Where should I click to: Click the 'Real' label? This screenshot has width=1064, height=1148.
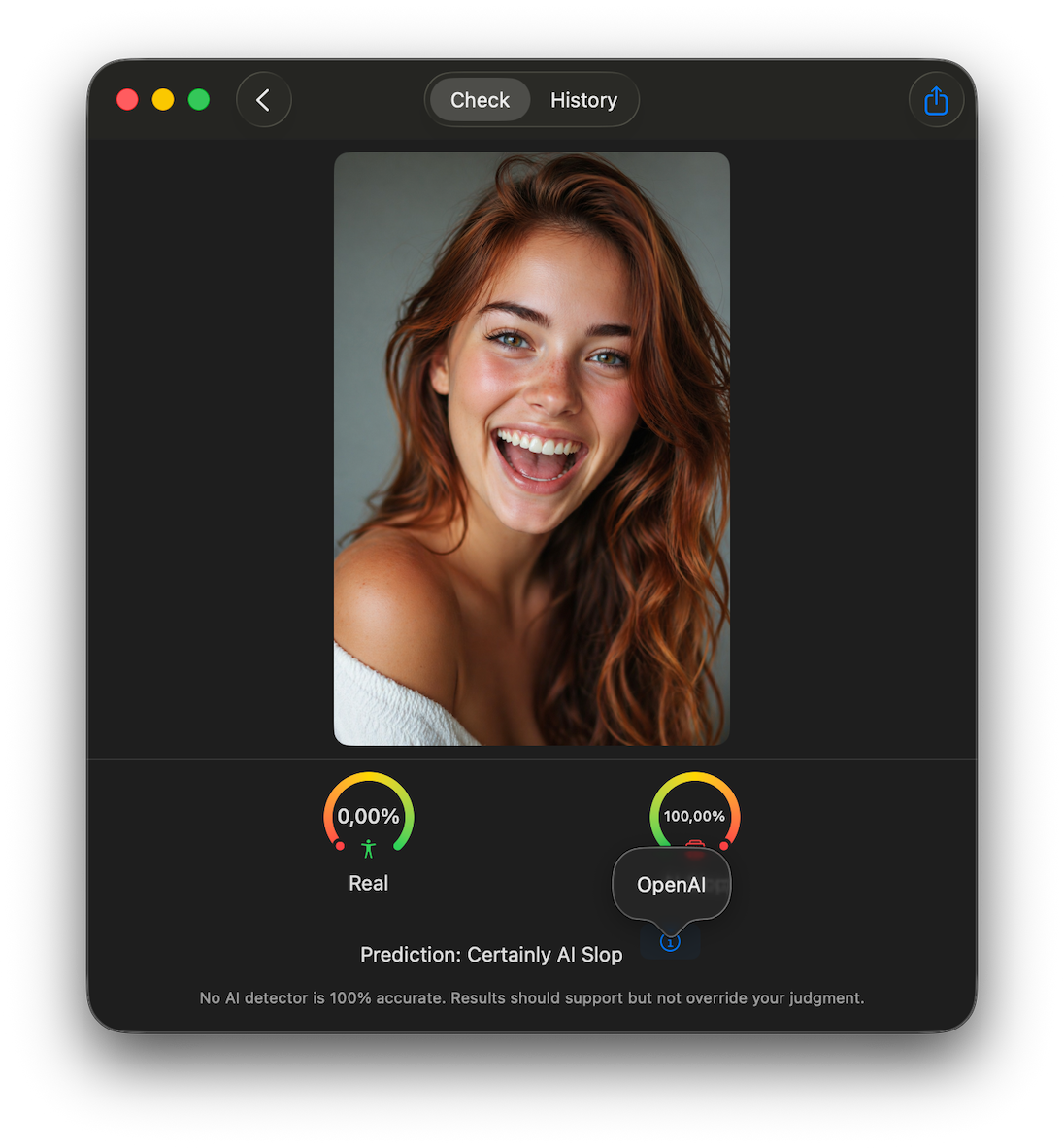(368, 883)
